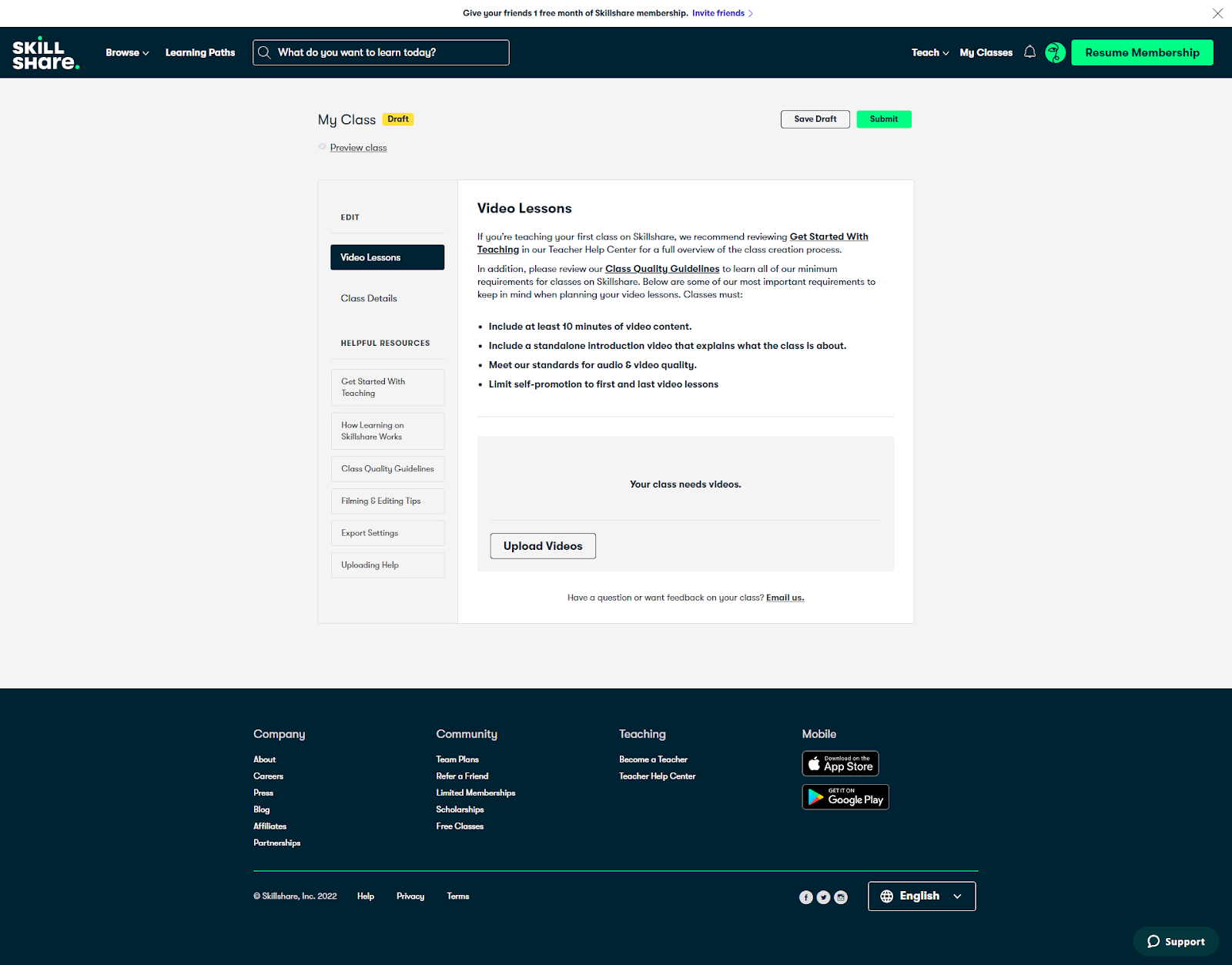This screenshot has height=965, width=1232.
Task: Open Learning Paths in the navbar
Action: (200, 52)
